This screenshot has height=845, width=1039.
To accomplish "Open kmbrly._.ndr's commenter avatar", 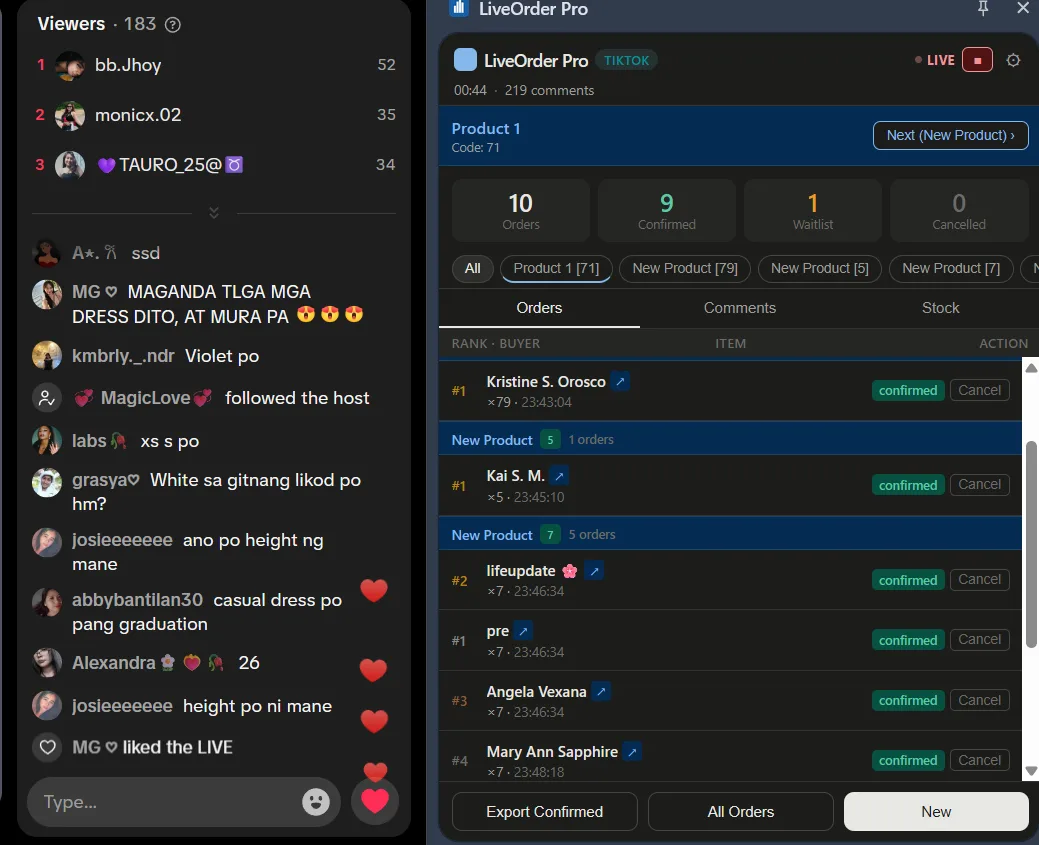I will click(47, 356).
